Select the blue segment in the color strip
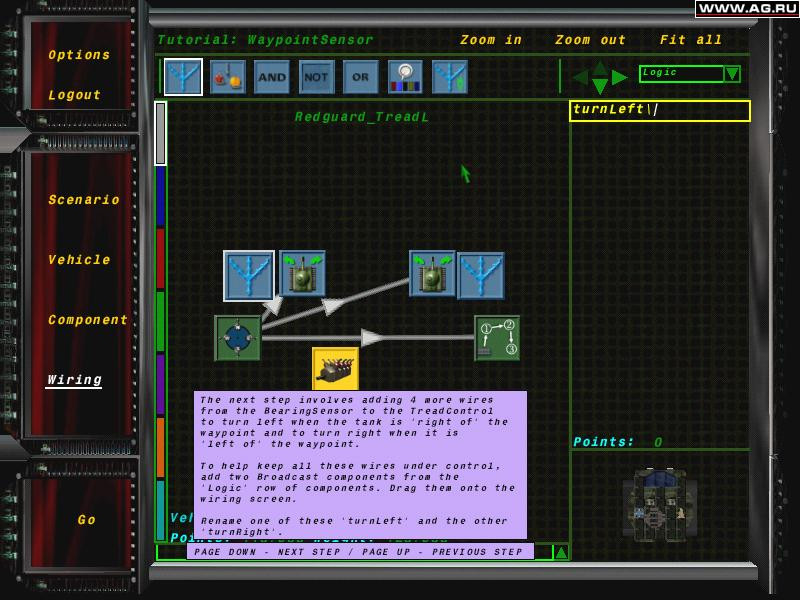Image resolution: width=800 pixels, height=600 pixels. tap(160, 196)
